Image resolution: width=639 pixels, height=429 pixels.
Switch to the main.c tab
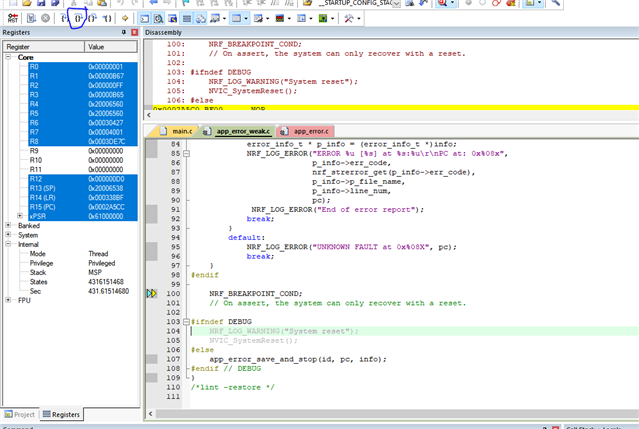tap(176, 131)
